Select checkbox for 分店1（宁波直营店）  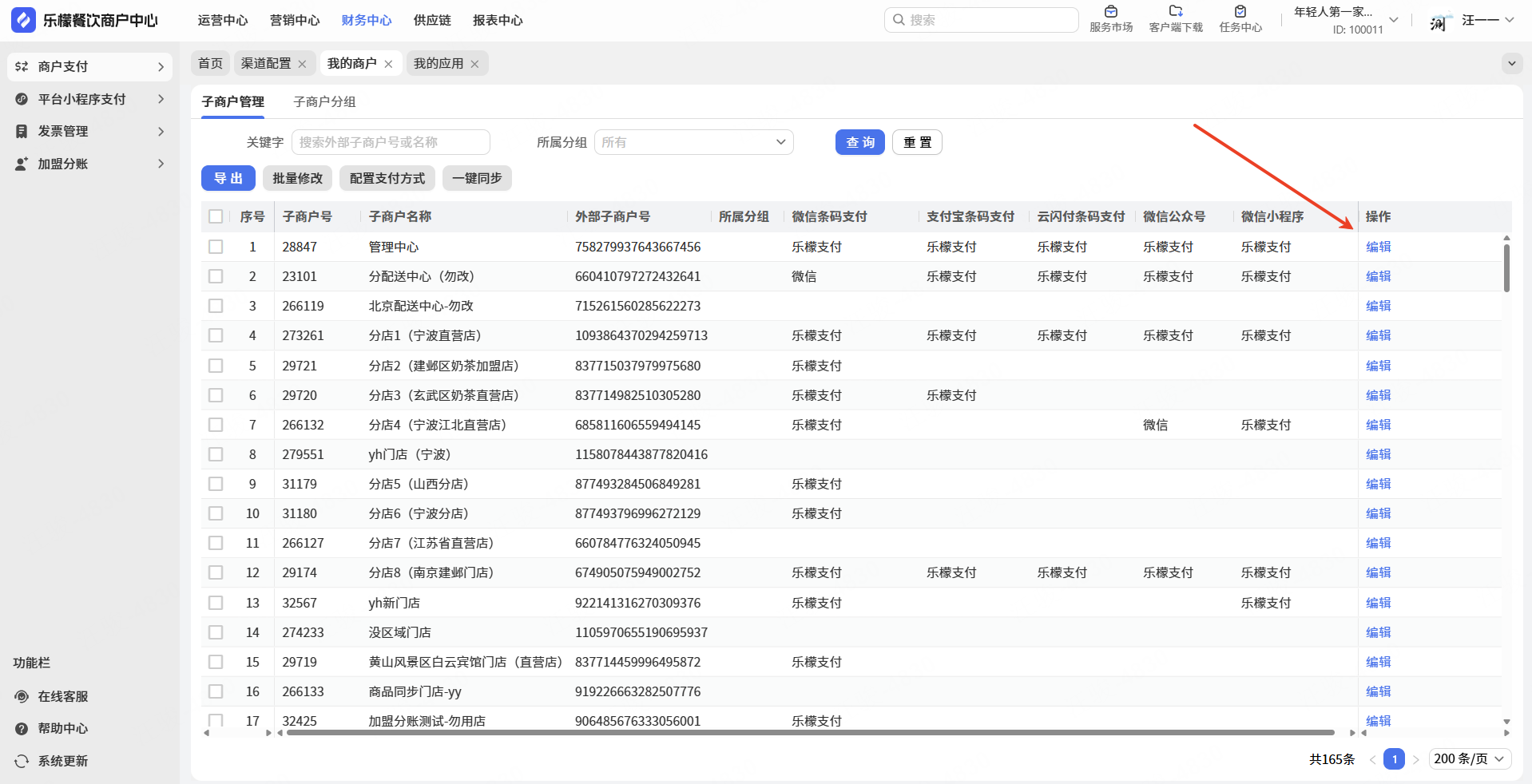pyautogui.click(x=216, y=335)
